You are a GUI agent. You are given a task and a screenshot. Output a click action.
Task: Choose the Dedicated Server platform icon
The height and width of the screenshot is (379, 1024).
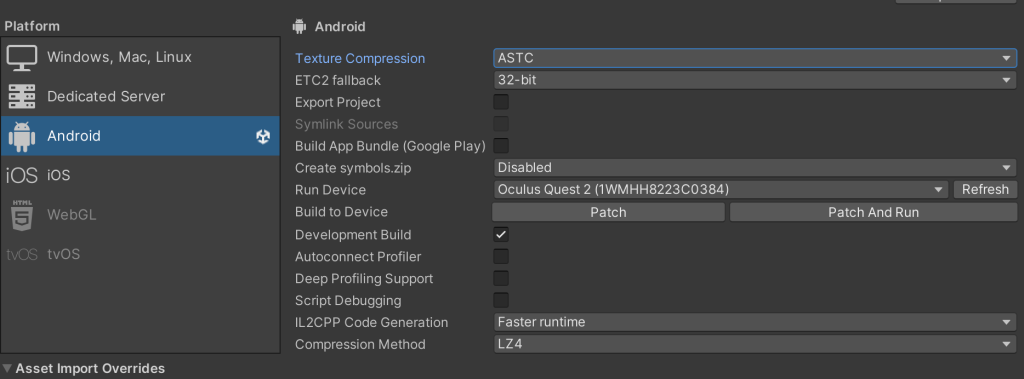click(22, 97)
